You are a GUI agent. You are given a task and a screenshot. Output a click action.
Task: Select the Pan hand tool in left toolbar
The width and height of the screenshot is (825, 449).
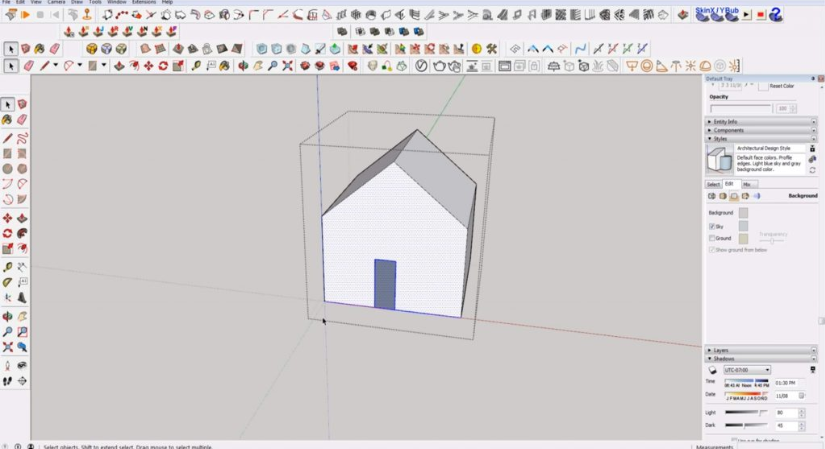pos(22,316)
